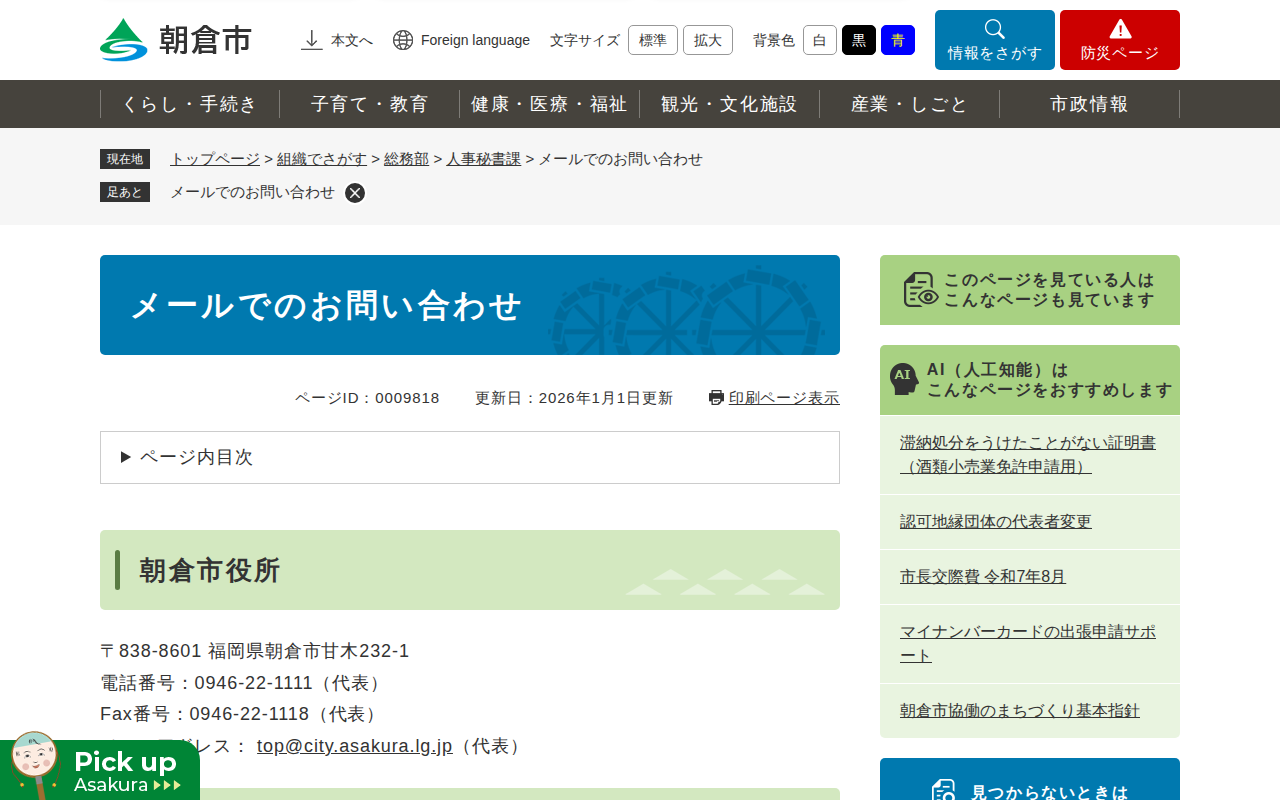The height and width of the screenshot is (800, 1280).
Task: Click the トップページ breadcrumb link
Action: click(213, 158)
